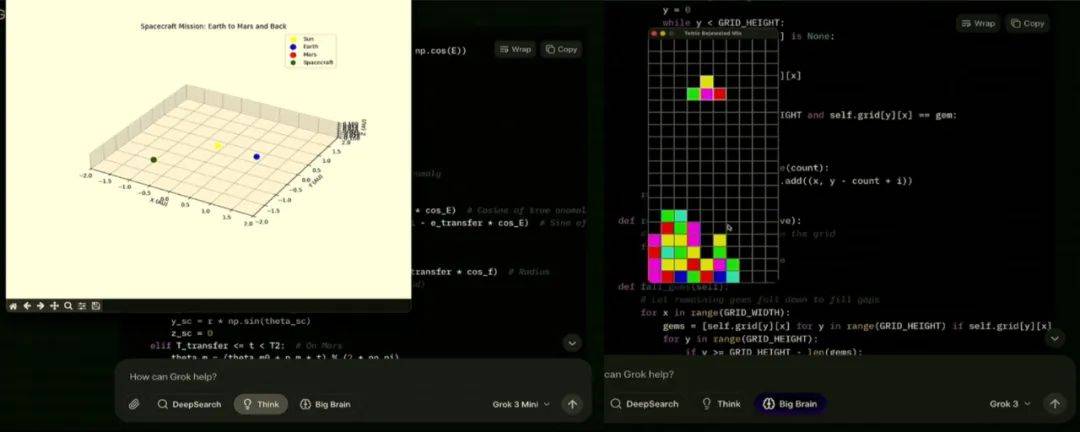Open the Grok 3 Mini model dropdown
This screenshot has height=432, width=1080.
coord(521,404)
